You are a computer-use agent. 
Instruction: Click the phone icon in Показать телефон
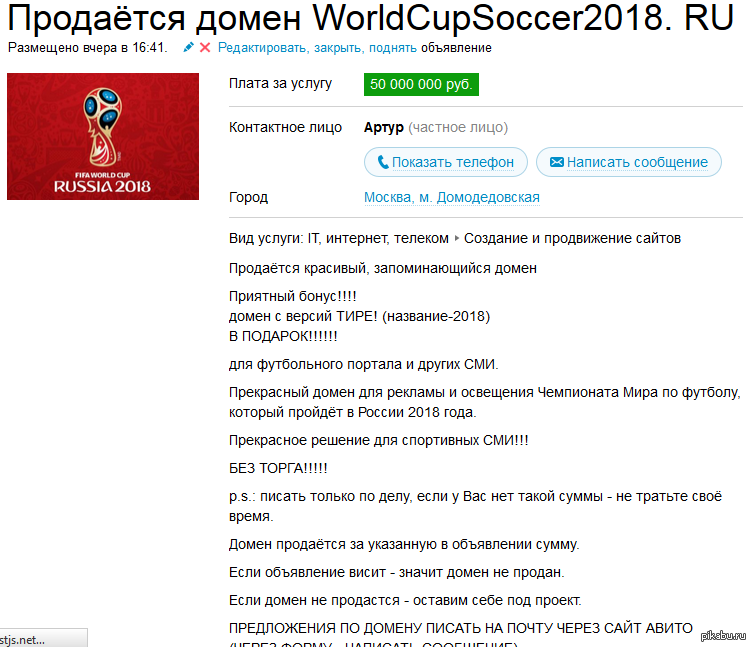click(383, 162)
